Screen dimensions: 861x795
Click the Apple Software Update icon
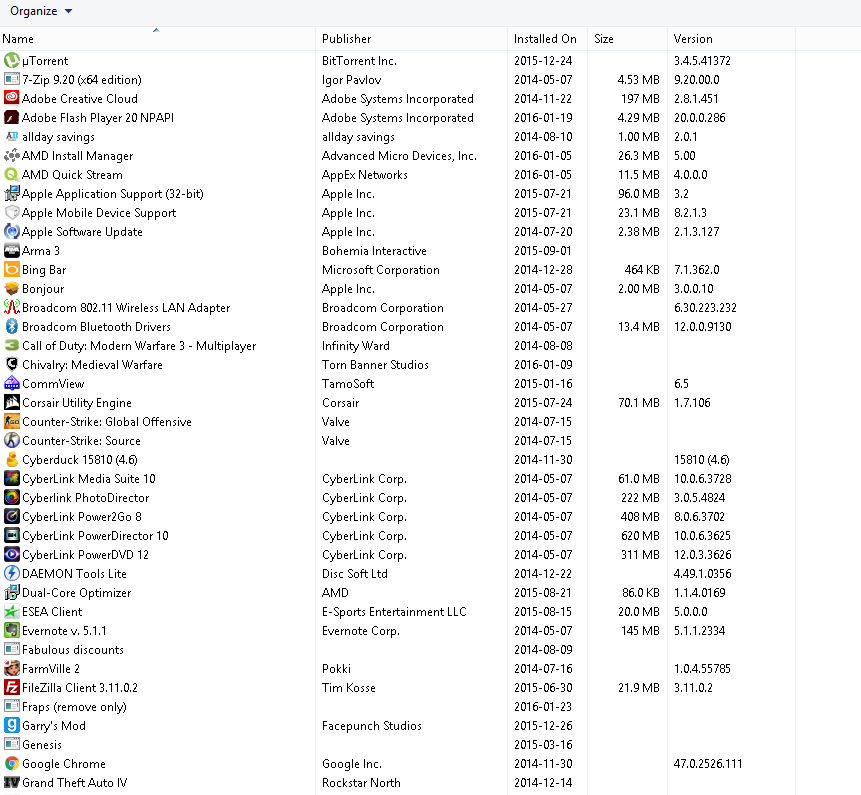(x=12, y=232)
